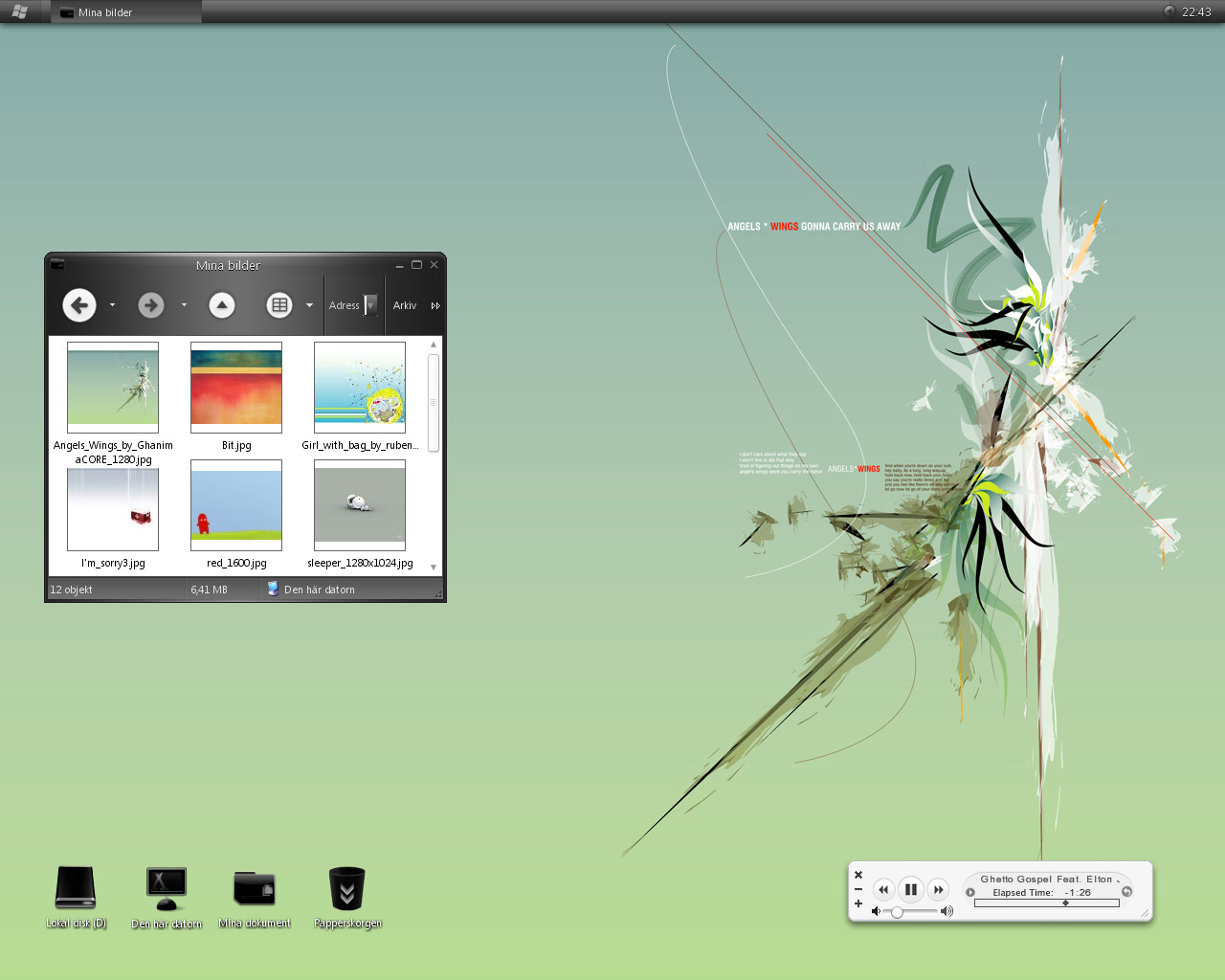1225x980 pixels.
Task: Click scroll down arrow in file list
Action: point(434,568)
